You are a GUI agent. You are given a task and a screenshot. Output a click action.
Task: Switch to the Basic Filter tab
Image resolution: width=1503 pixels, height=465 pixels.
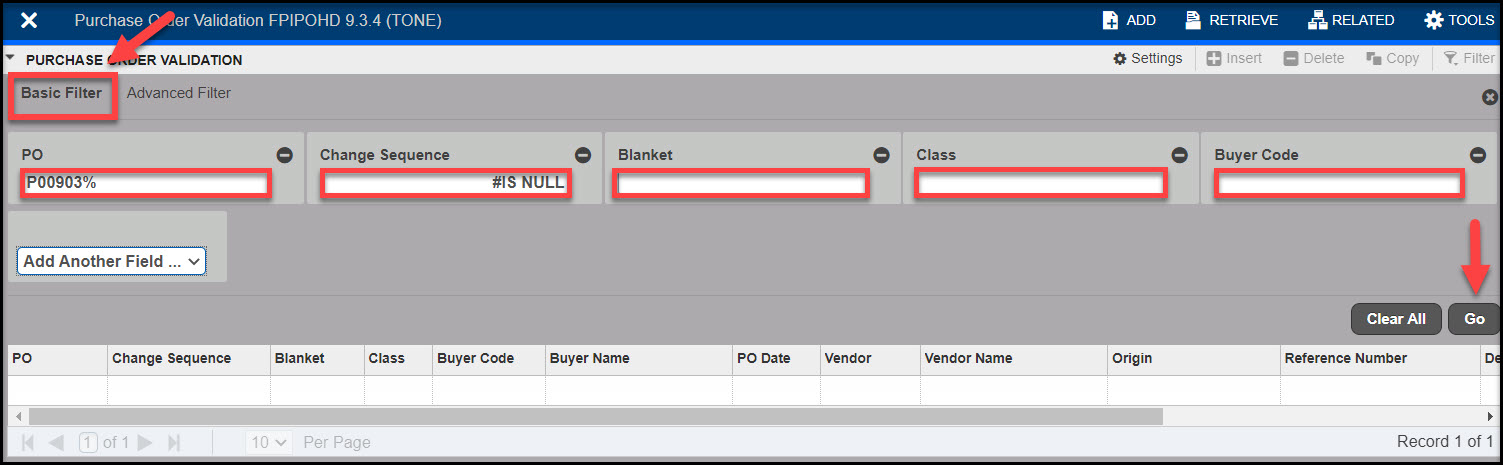pyautogui.click(x=62, y=93)
